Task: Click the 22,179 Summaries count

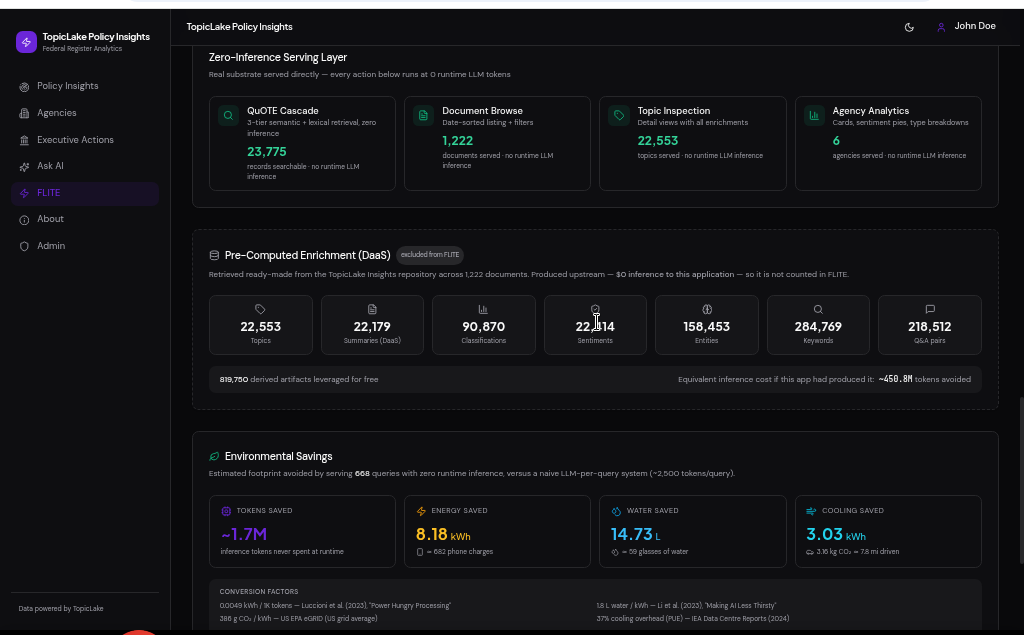Action: [x=372, y=327]
